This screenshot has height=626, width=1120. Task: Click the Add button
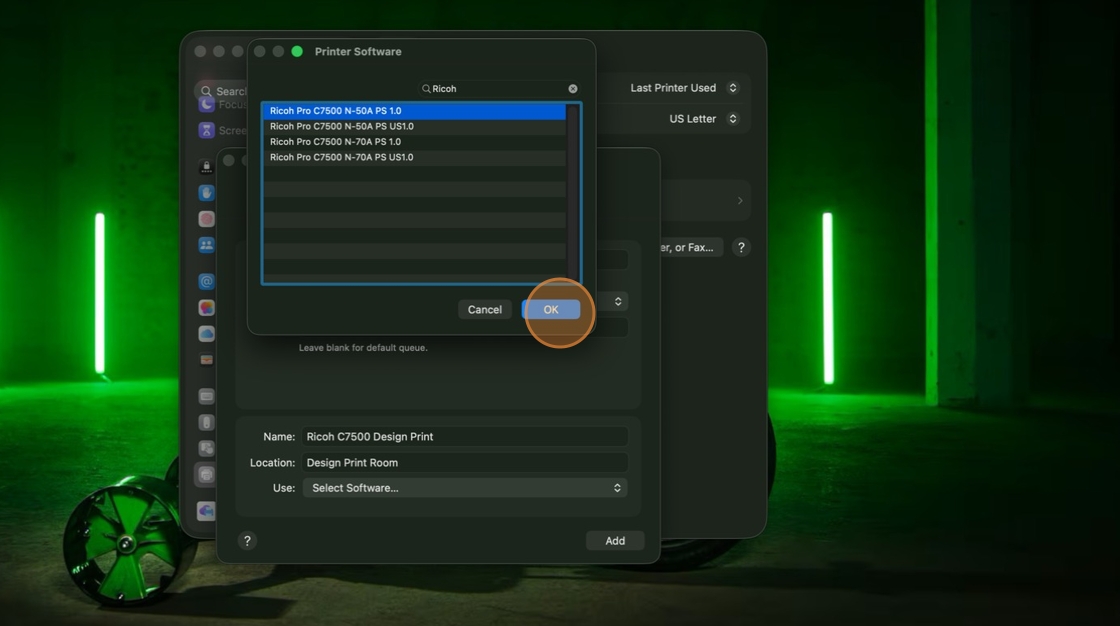tap(615, 541)
